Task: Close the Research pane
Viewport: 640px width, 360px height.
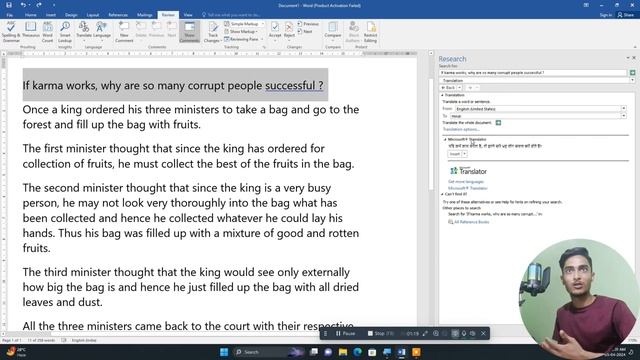Action: 634,58
